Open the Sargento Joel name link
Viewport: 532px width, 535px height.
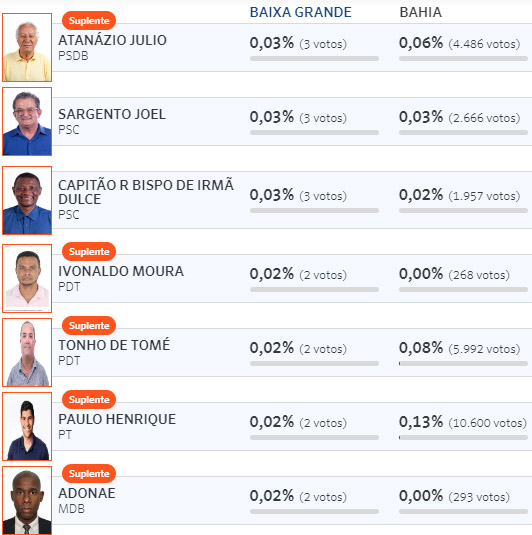coord(112,114)
